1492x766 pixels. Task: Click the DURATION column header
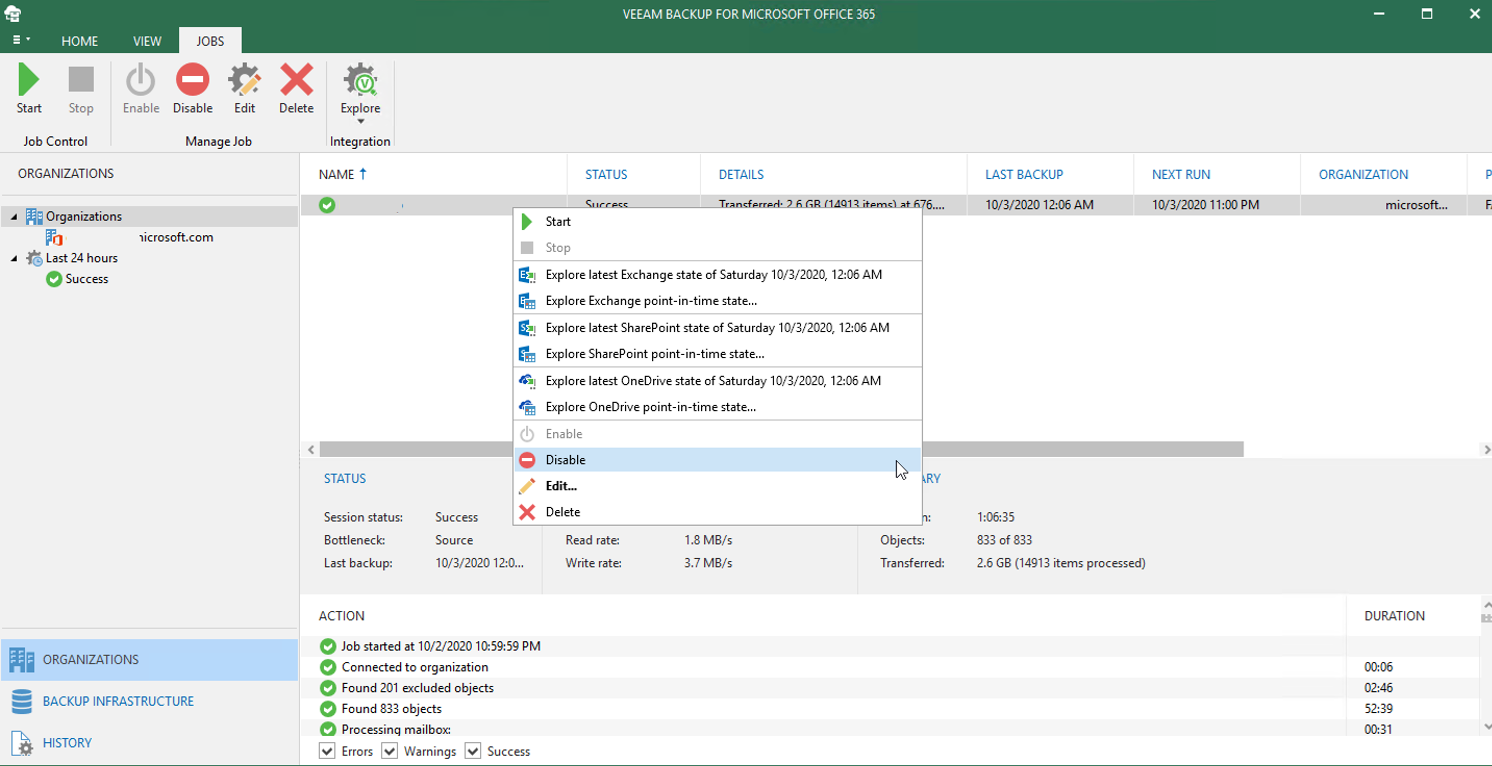pyautogui.click(x=1394, y=616)
